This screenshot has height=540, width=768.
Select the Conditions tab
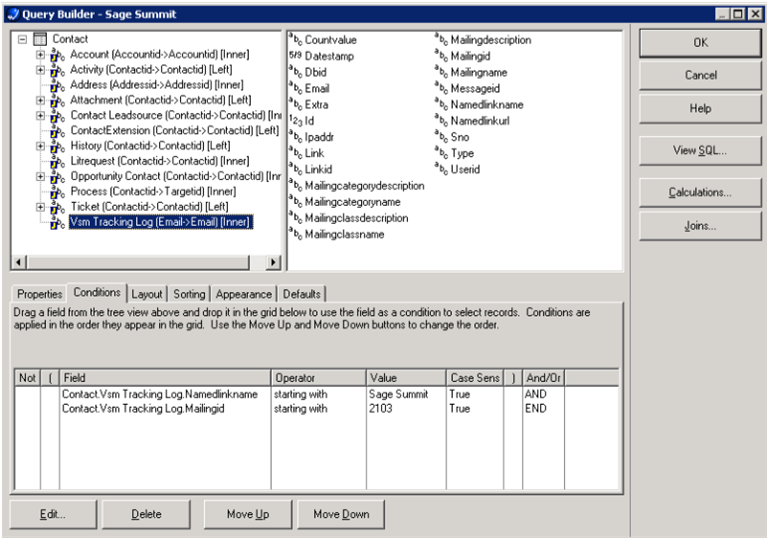point(97,293)
